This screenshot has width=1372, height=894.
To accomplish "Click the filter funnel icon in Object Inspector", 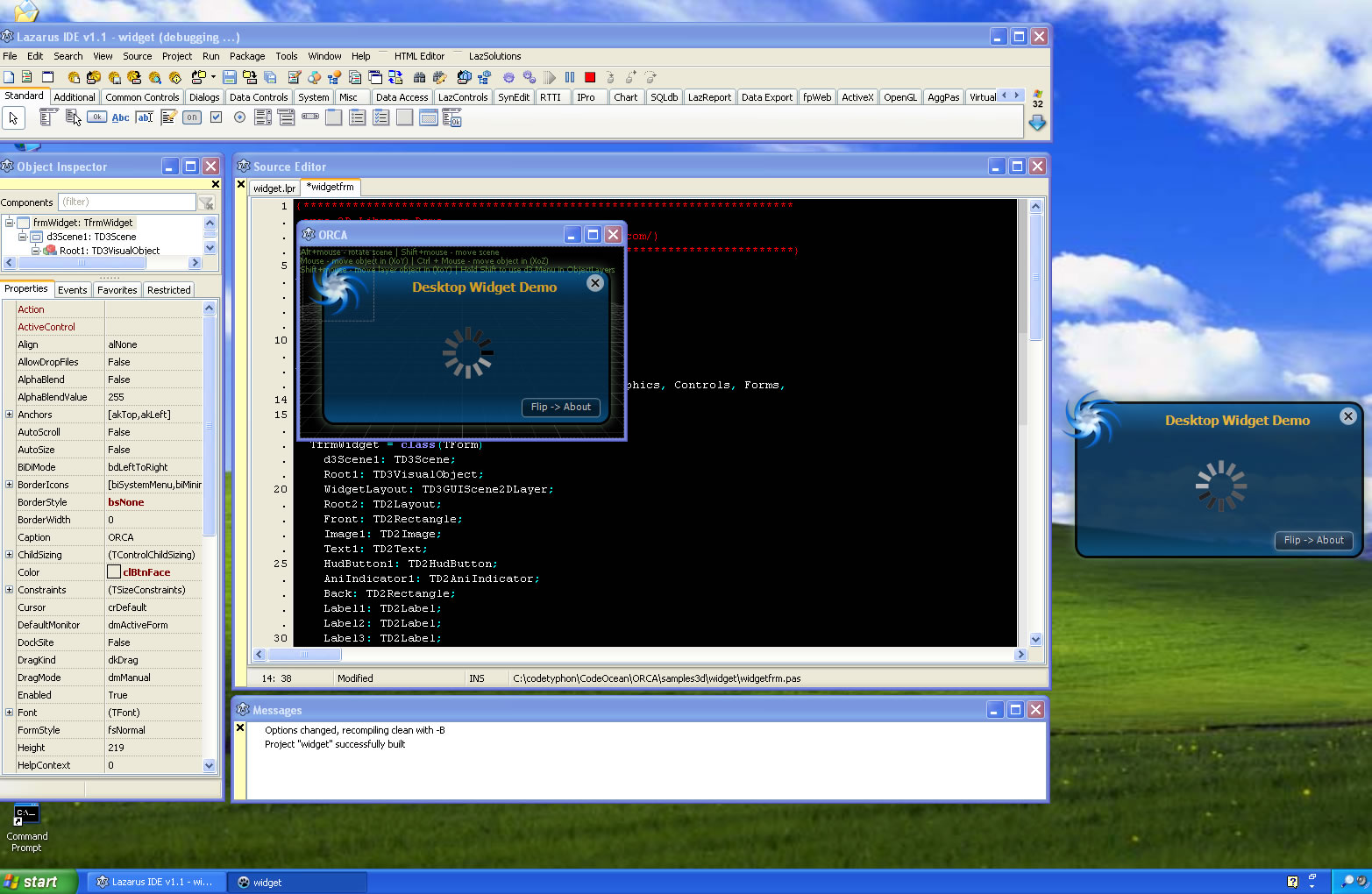I will (207, 202).
